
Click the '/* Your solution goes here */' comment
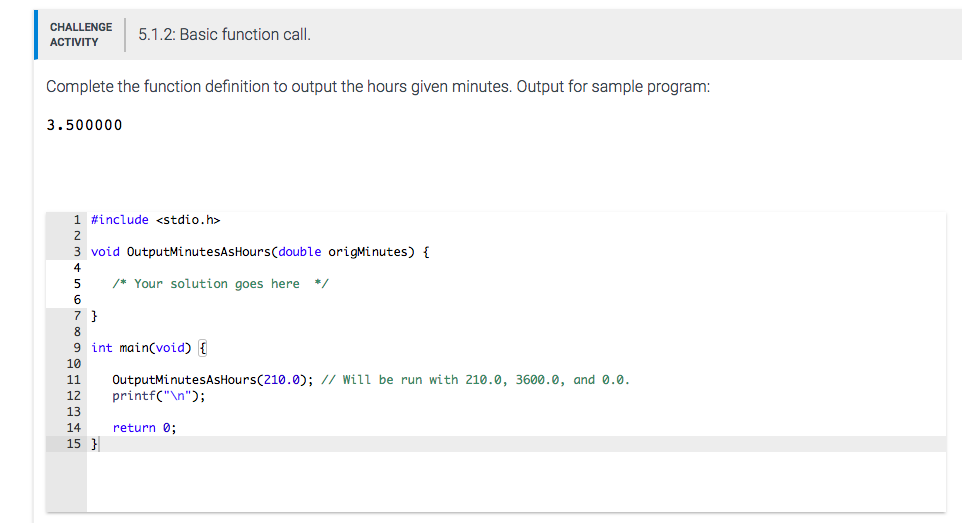click(220, 284)
